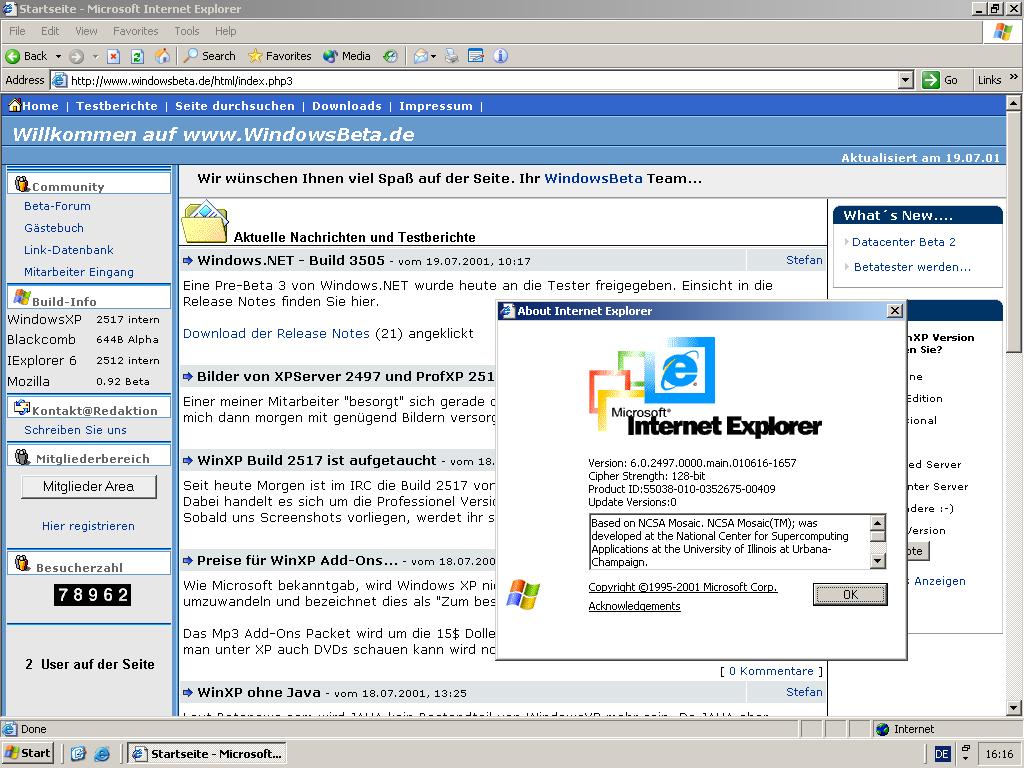Open the Search toolbar button
The image size is (1024, 768).
[210, 56]
